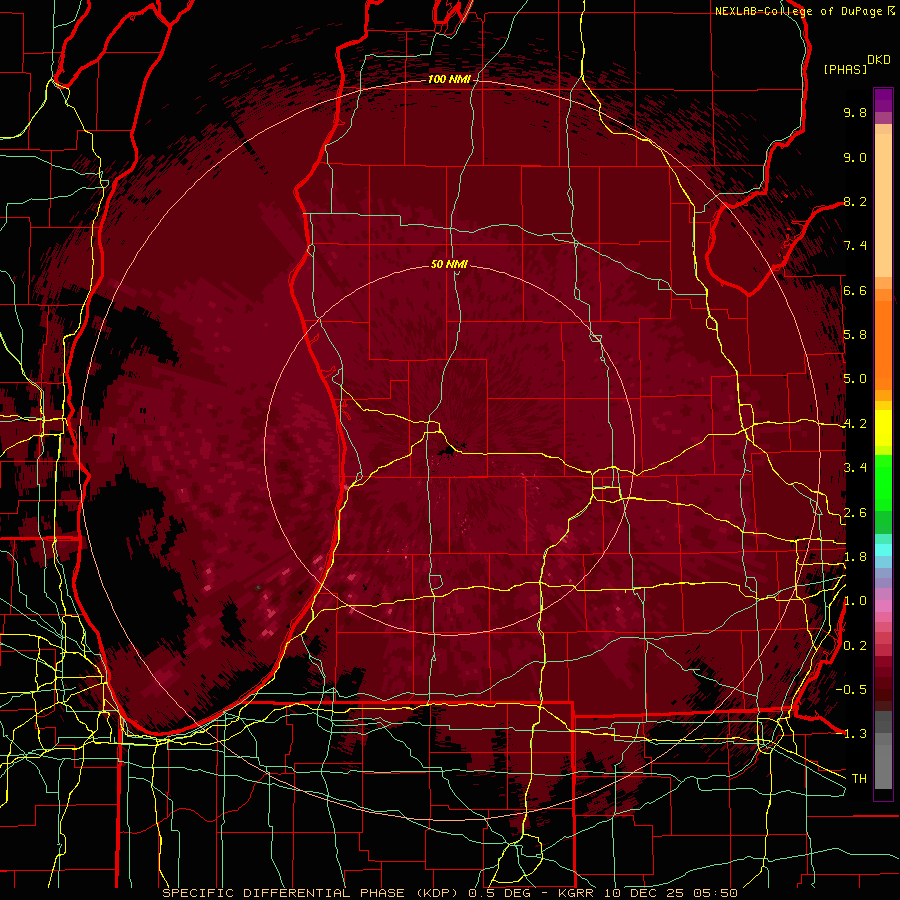
Task: Click the 7.4 scale value
Action: (x=855, y=246)
